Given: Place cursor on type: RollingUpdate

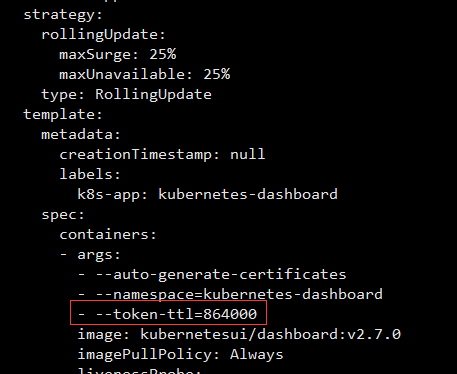Looking at the screenshot, I should (x=126, y=95).
